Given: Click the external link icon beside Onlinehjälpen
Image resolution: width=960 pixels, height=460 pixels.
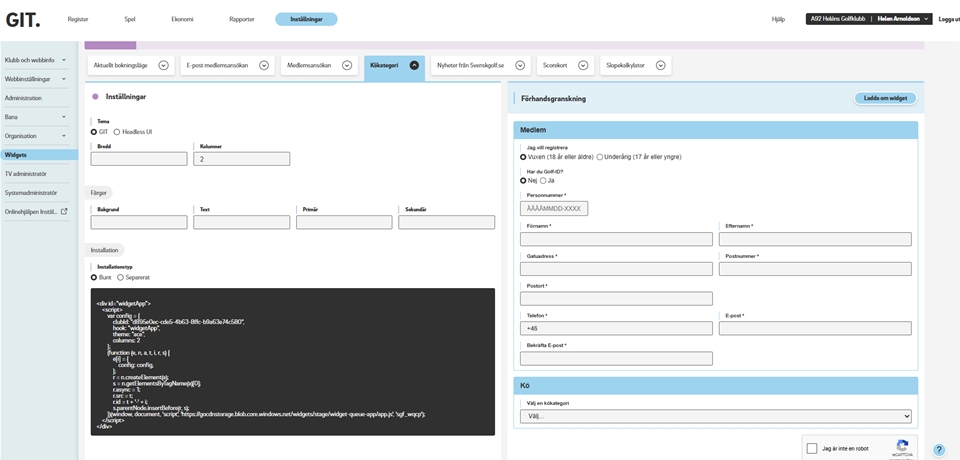Looking at the screenshot, I should 65,211.
